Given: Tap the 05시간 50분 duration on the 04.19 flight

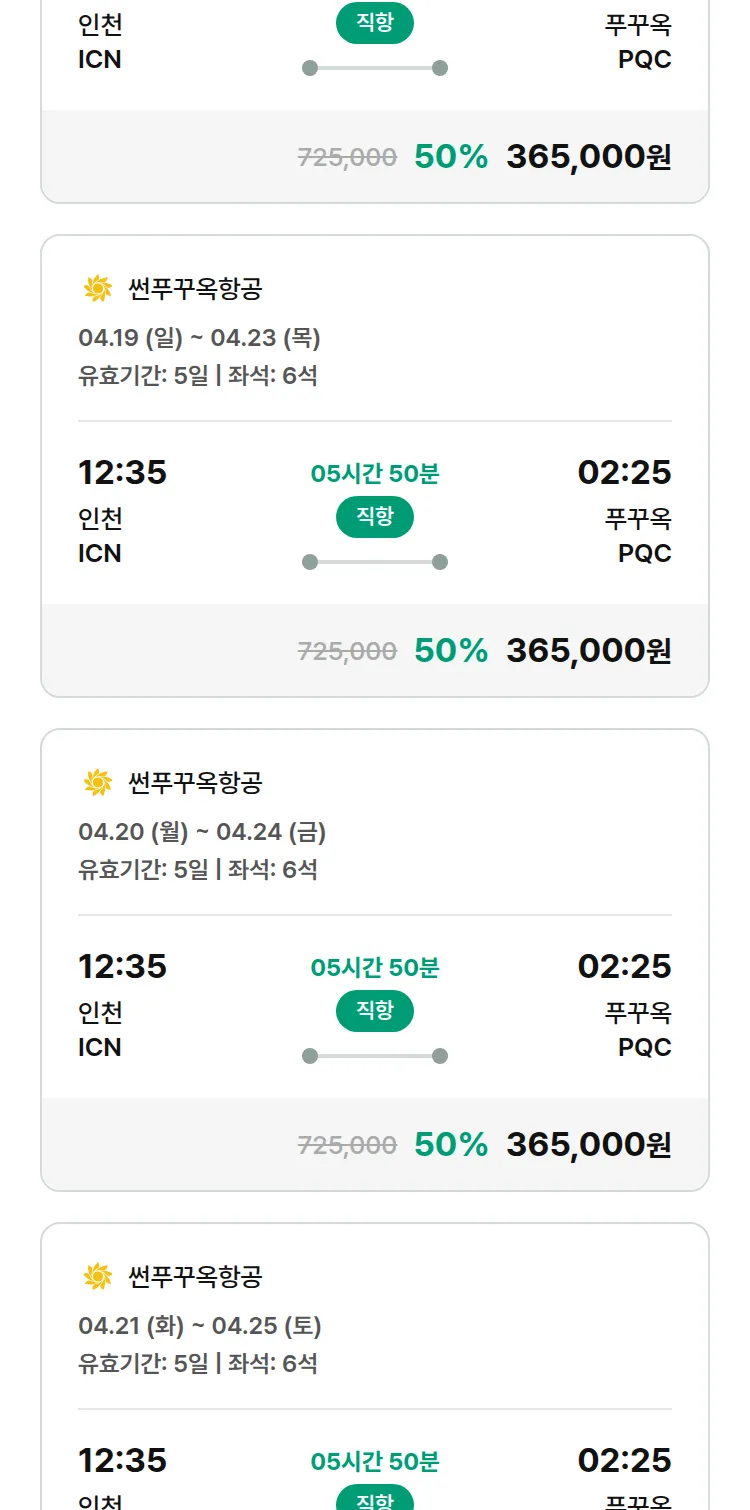Looking at the screenshot, I should pos(375,474).
